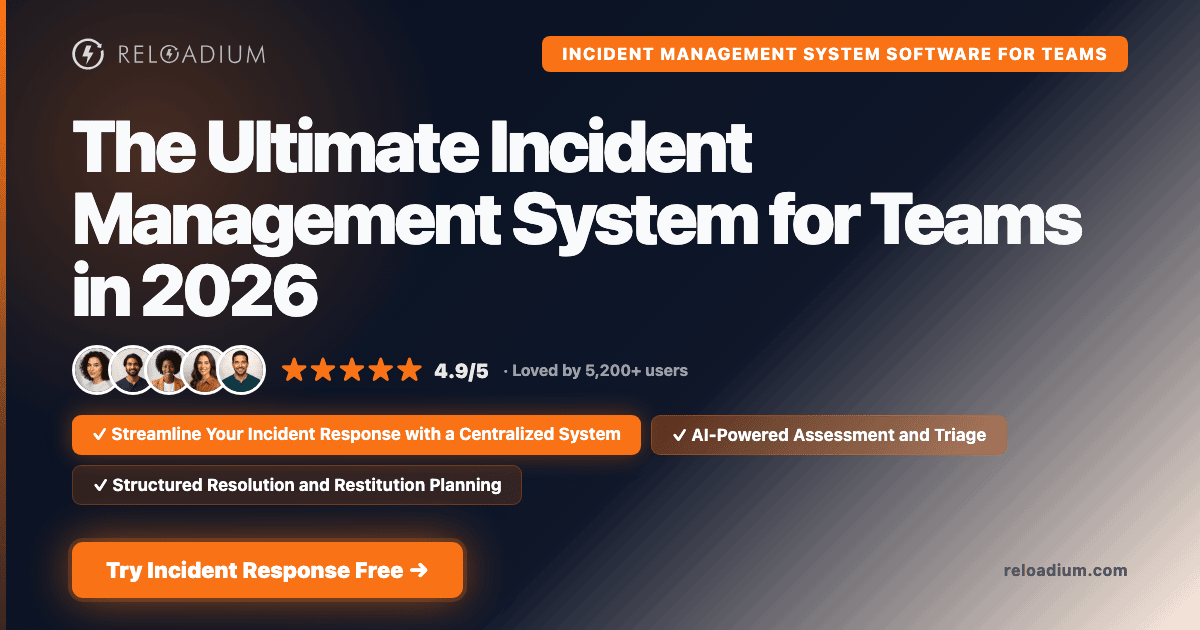The image size is (1200, 630).
Task: Click the first orange rating star
Action: click(x=294, y=370)
